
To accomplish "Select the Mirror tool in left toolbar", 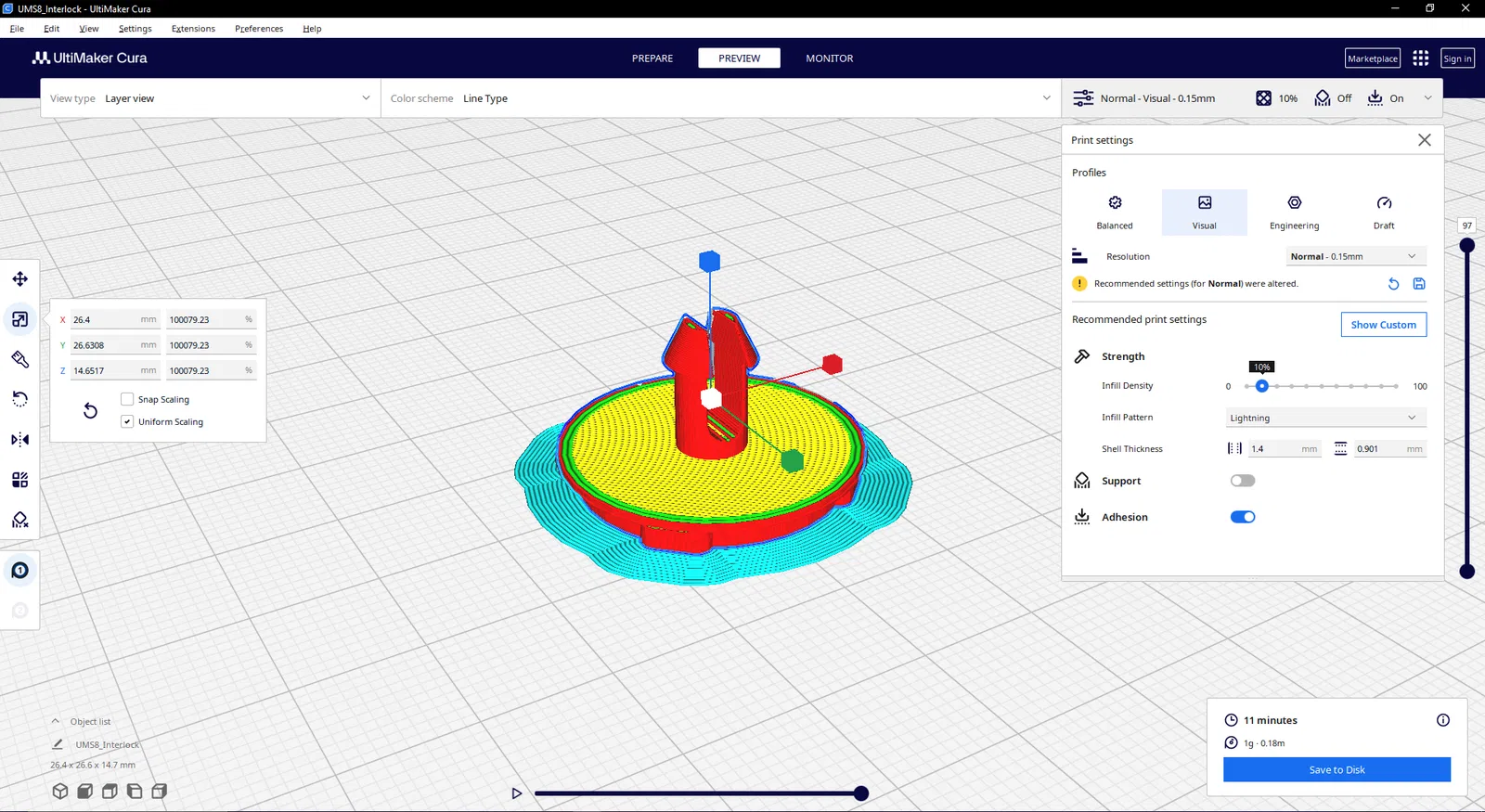I will [19, 440].
